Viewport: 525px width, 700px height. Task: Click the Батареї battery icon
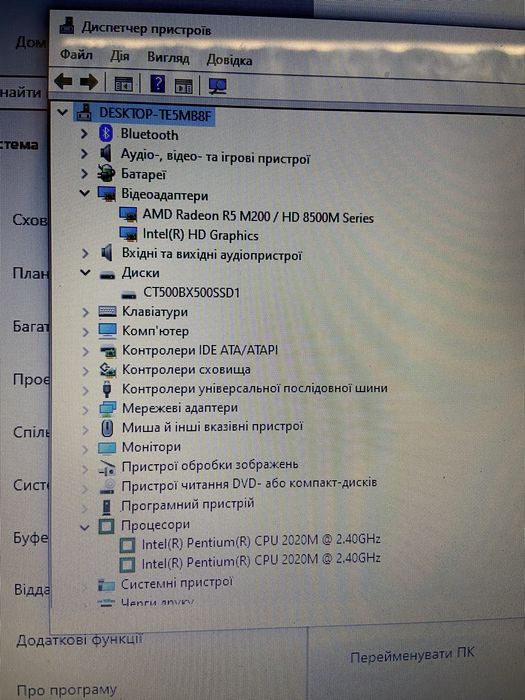point(106,173)
